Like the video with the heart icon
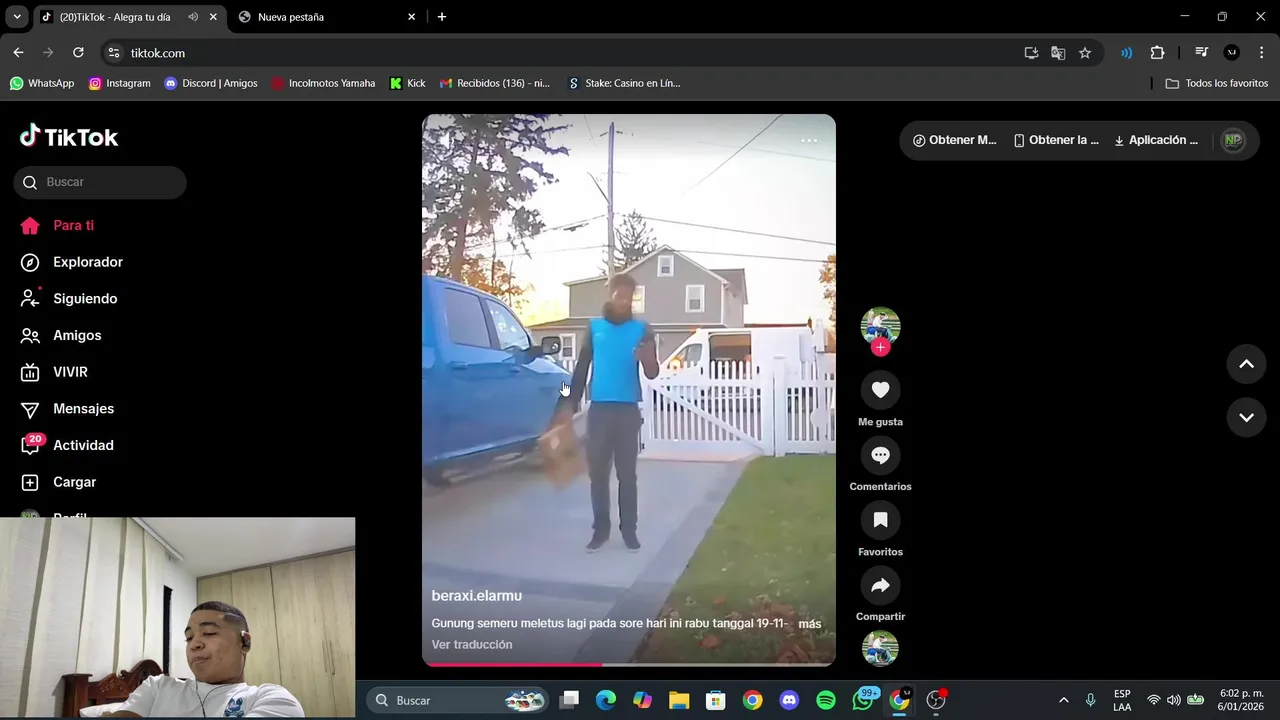Screen dimensions: 1280x720 point(880,390)
